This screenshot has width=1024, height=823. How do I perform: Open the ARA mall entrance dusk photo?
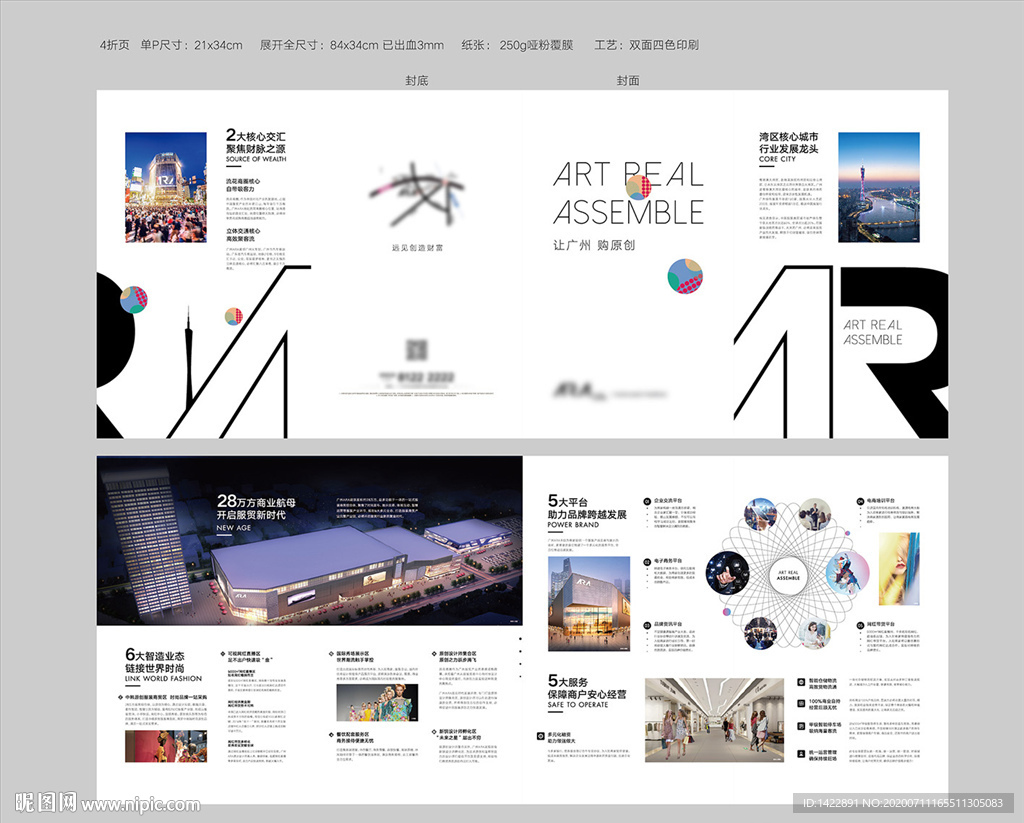click(589, 604)
